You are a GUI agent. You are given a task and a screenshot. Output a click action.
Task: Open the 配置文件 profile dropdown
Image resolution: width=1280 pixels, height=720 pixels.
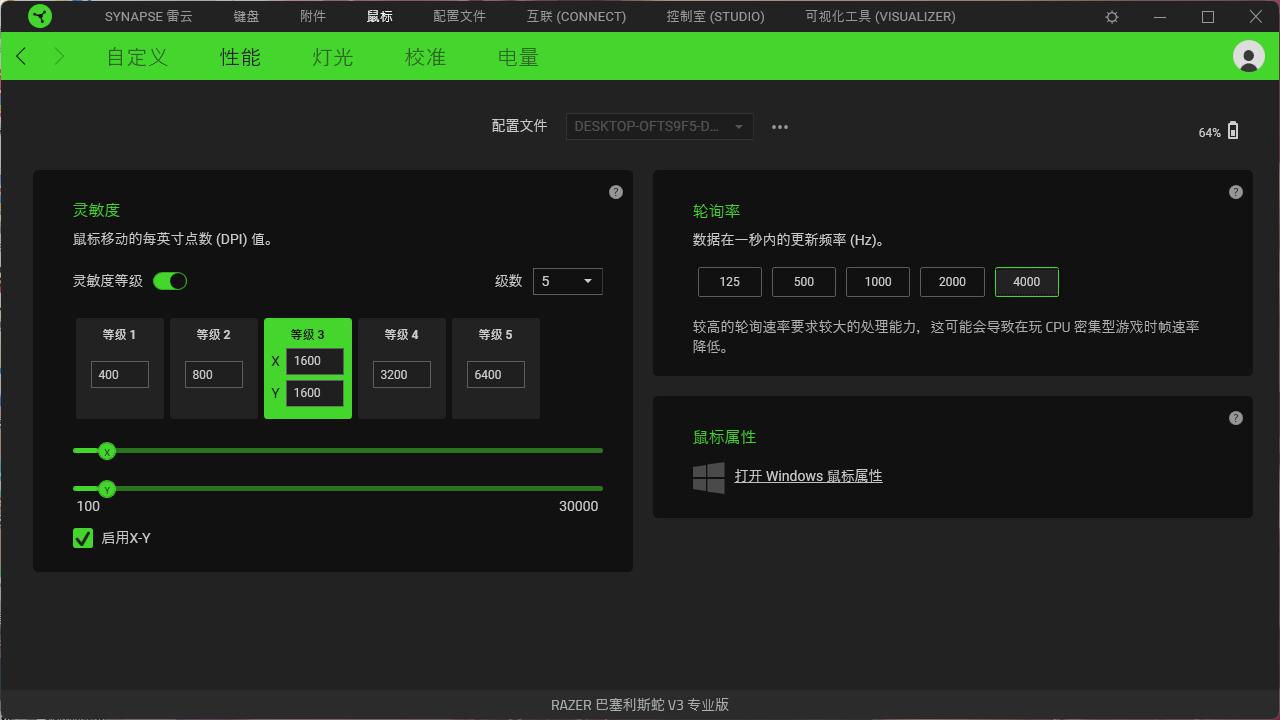[659, 127]
